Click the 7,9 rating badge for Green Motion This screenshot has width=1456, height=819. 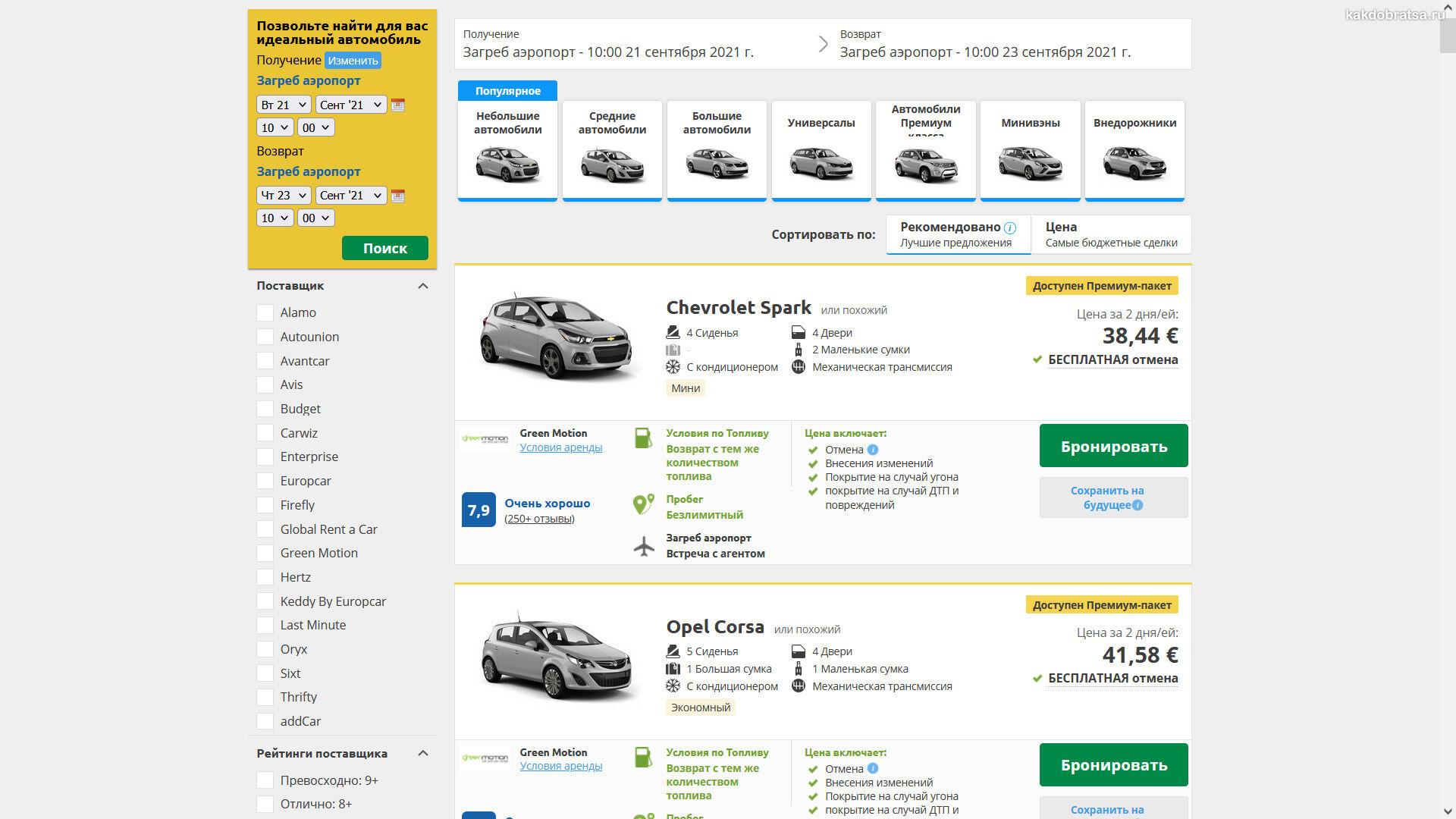click(x=479, y=510)
